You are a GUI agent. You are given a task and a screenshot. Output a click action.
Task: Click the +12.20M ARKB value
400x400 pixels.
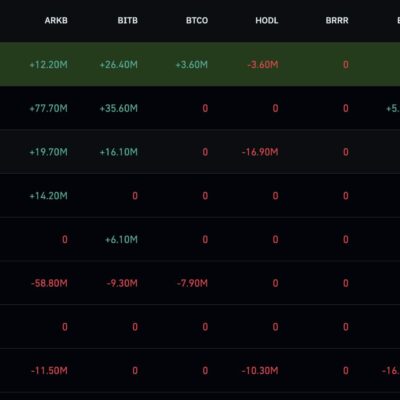coord(49,65)
